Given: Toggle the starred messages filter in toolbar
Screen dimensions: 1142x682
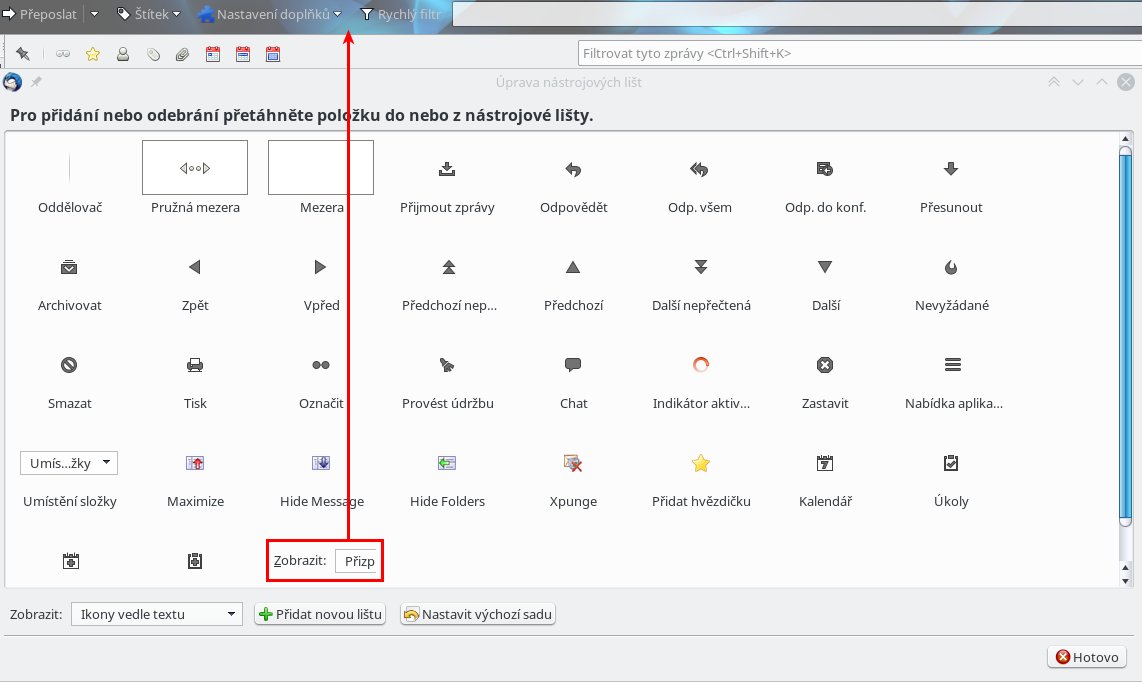Looking at the screenshot, I should (93, 55).
